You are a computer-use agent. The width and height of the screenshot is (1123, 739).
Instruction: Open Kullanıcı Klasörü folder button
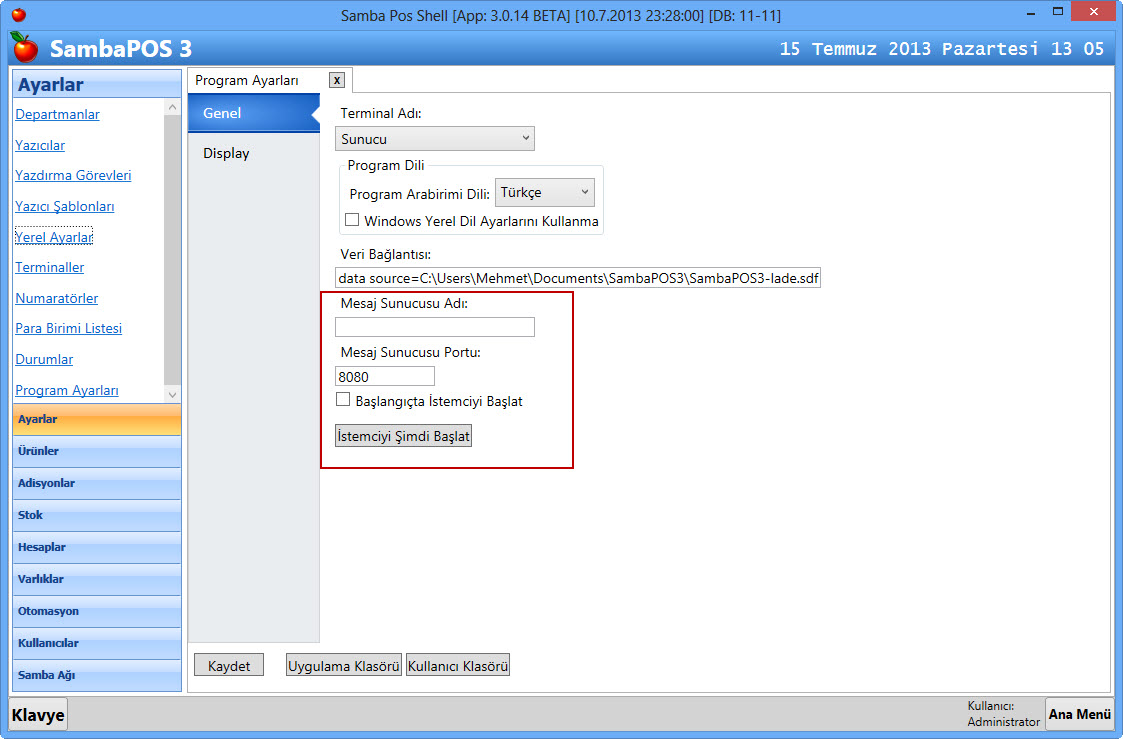click(458, 666)
